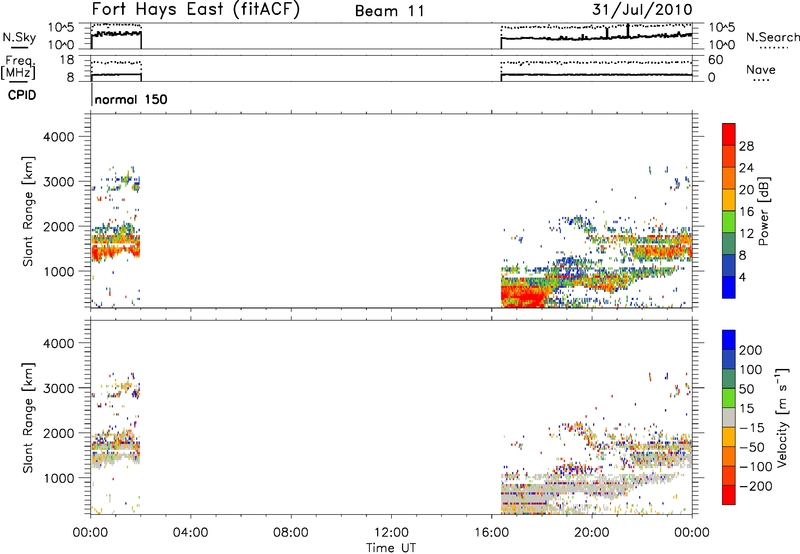Click the '4000' tick in the power panel
Viewport: 800px width, 554px height.
coord(59,137)
